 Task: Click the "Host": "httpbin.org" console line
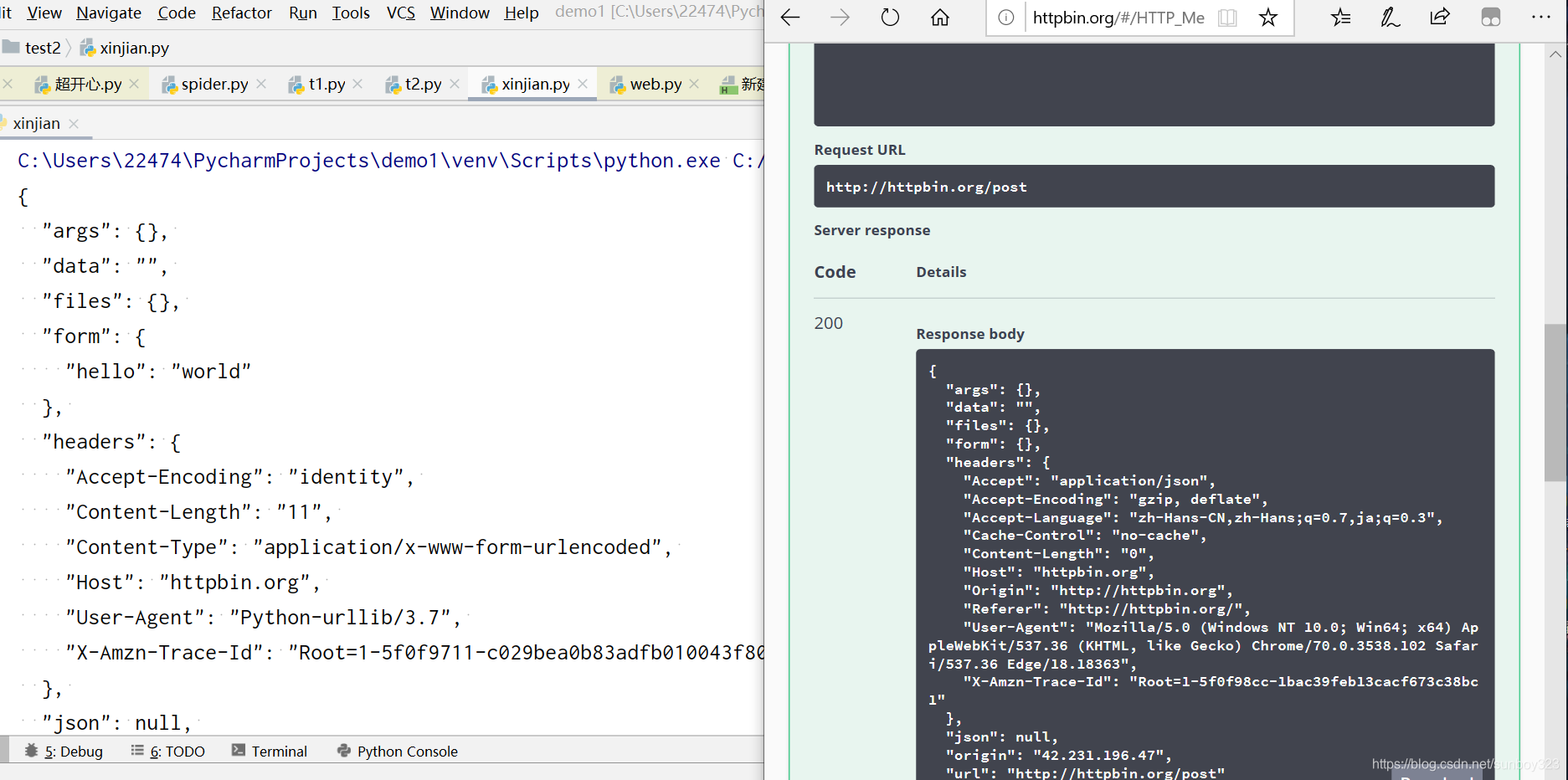tap(193, 582)
